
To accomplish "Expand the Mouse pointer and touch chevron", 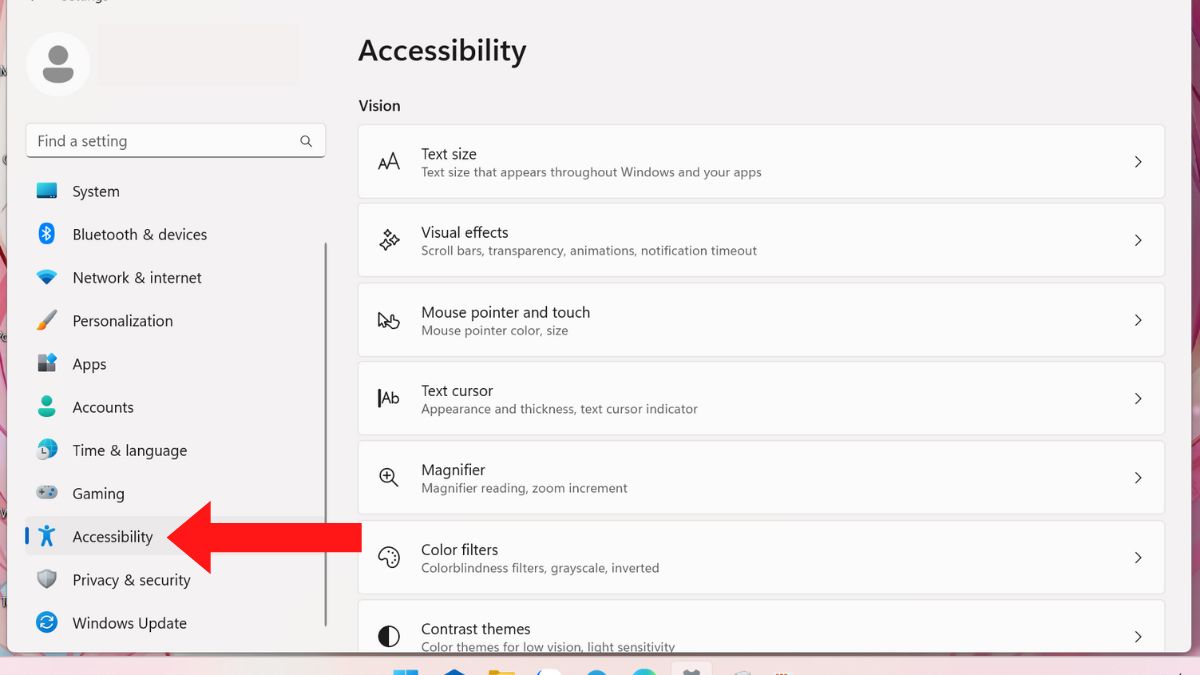I will coord(1138,320).
